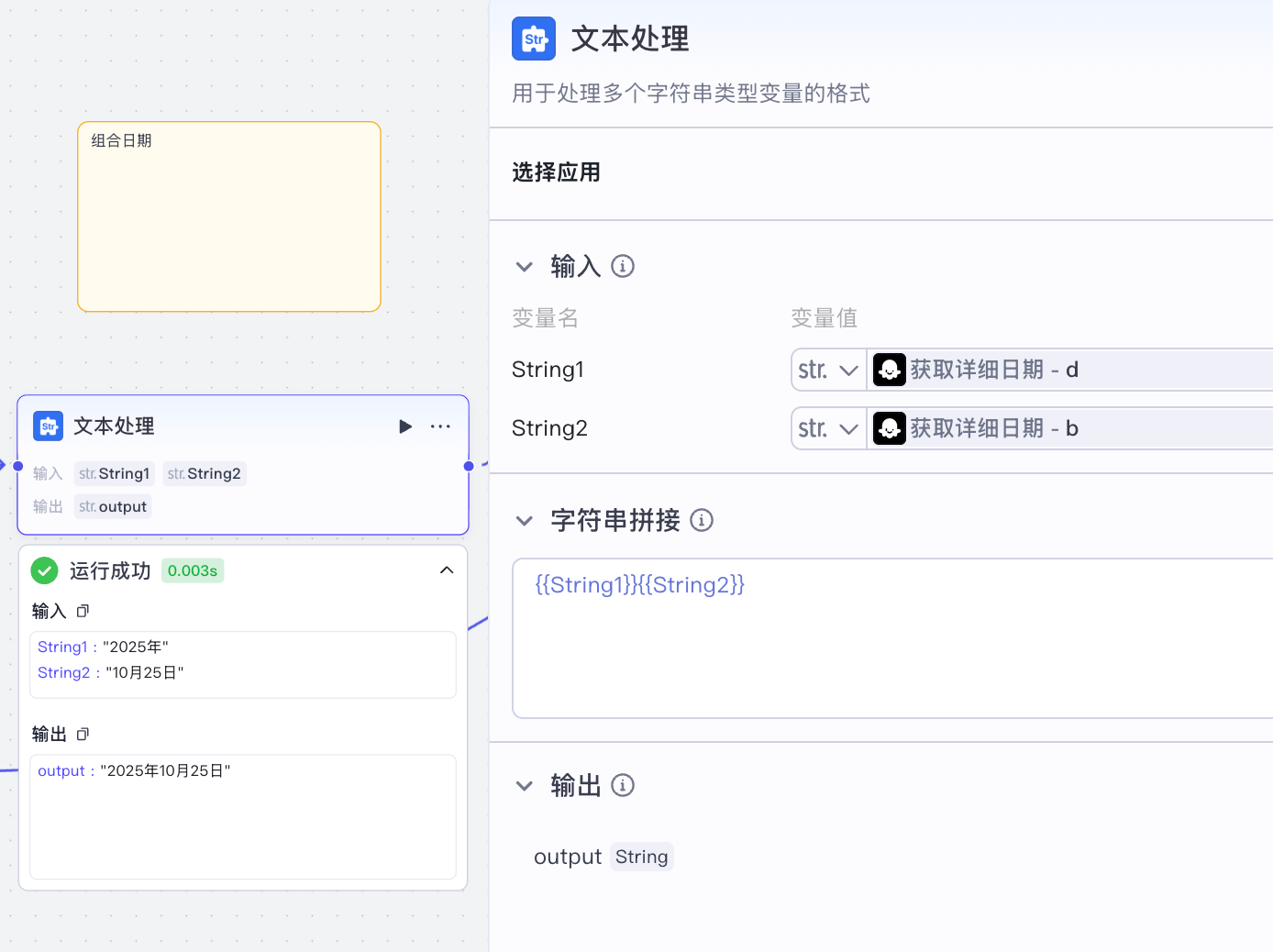Collapse the 输出 section in side panel
This screenshot has height=952, width=1273.
[525, 786]
